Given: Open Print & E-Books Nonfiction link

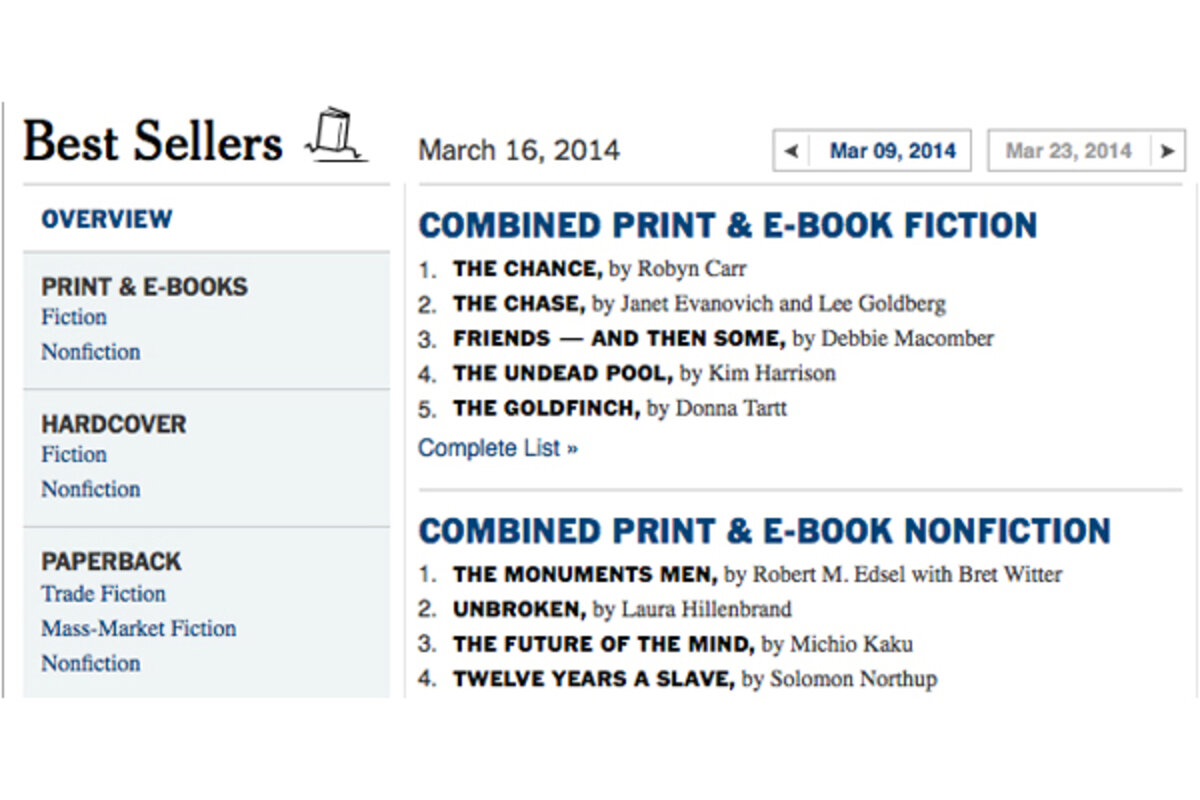Looking at the screenshot, I should [x=91, y=352].
